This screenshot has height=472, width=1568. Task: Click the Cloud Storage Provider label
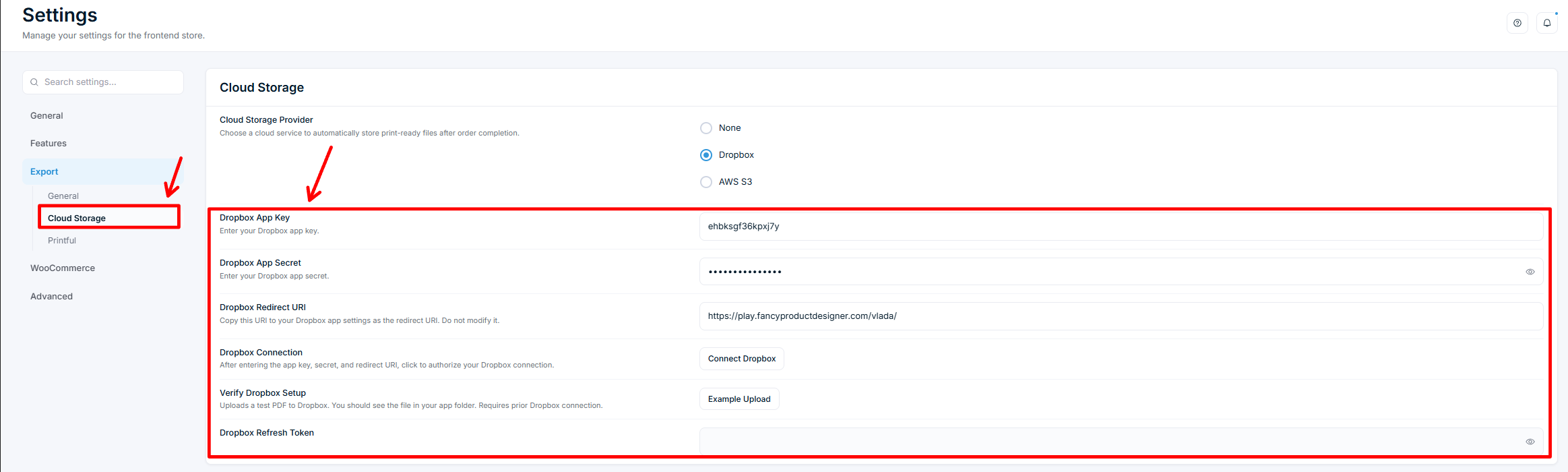click(266, 120)
